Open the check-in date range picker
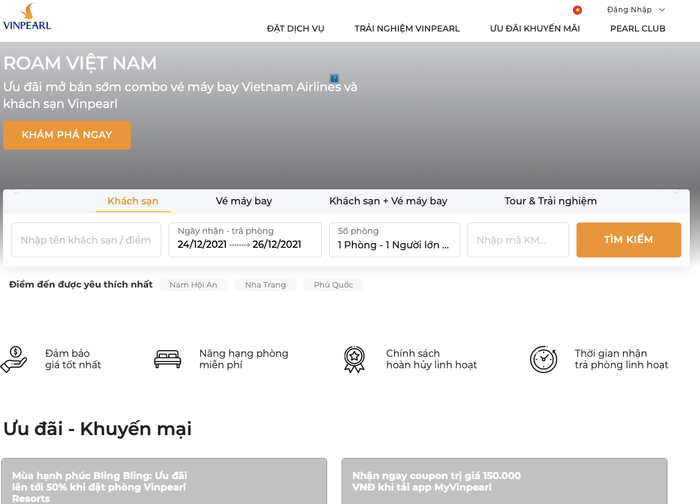 (x=245, y=240)
